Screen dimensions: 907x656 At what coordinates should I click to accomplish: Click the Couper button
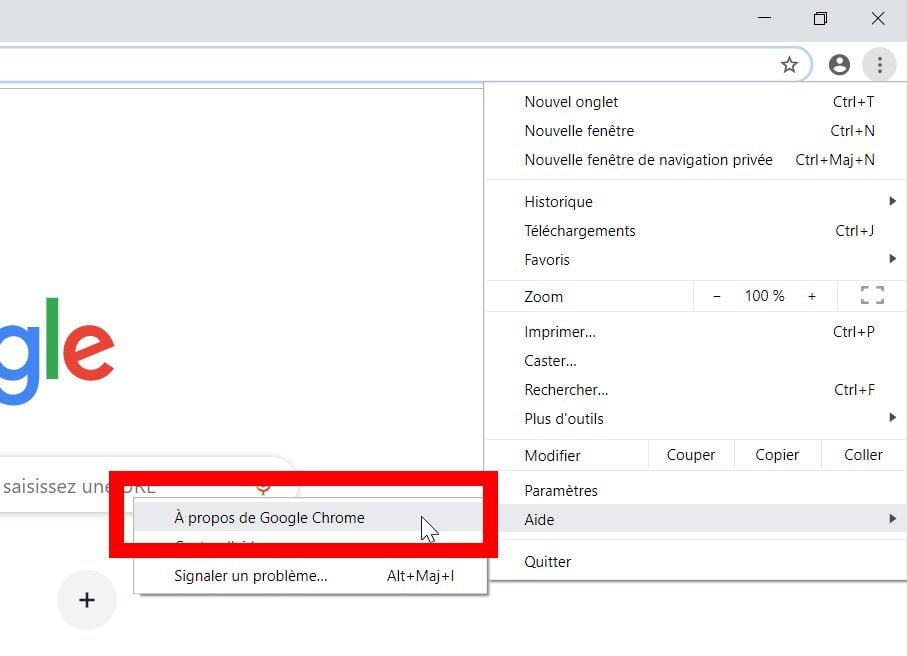point(691,455)
